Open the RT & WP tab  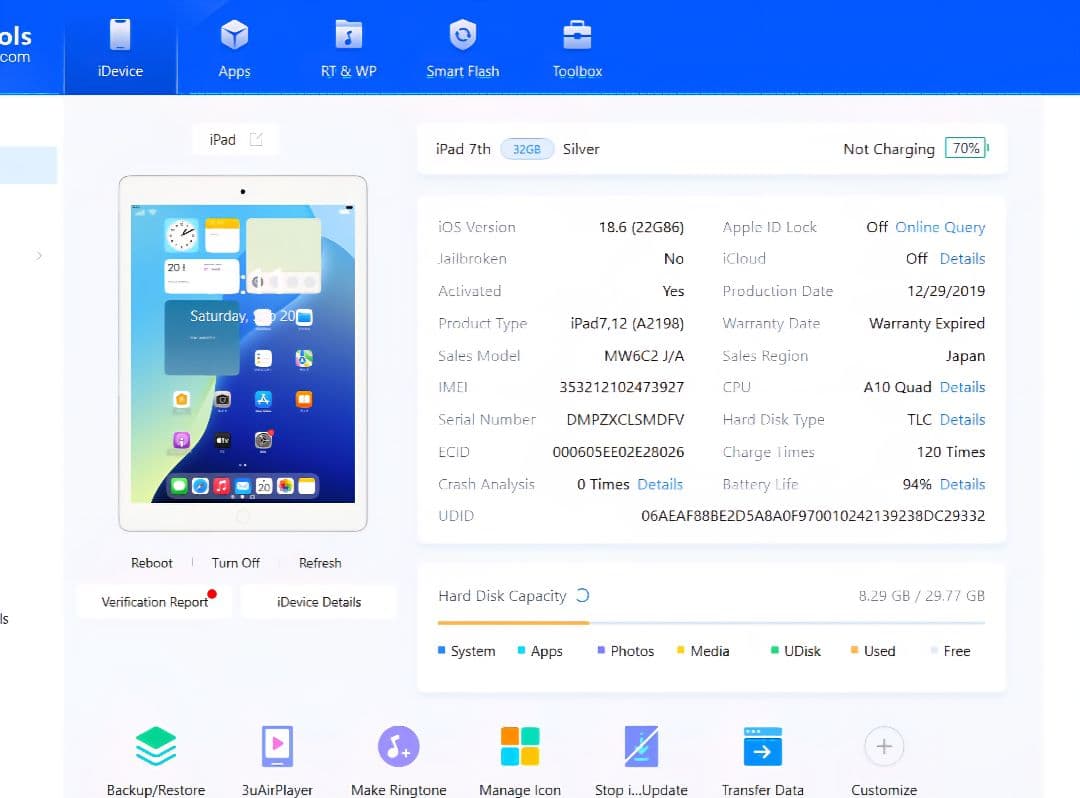tap(348, 45)
